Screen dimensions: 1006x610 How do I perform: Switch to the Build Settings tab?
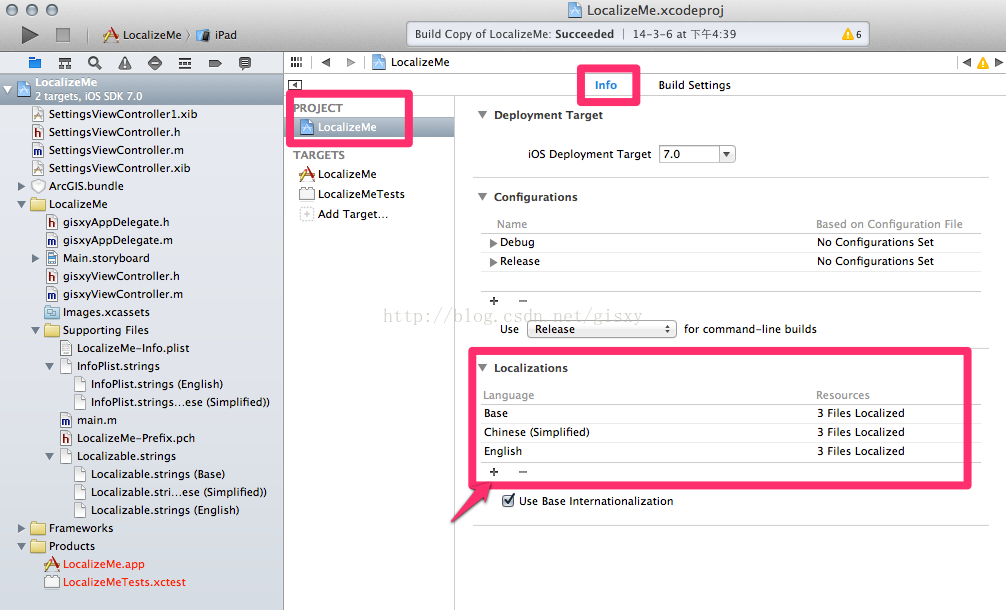(694, 85)
